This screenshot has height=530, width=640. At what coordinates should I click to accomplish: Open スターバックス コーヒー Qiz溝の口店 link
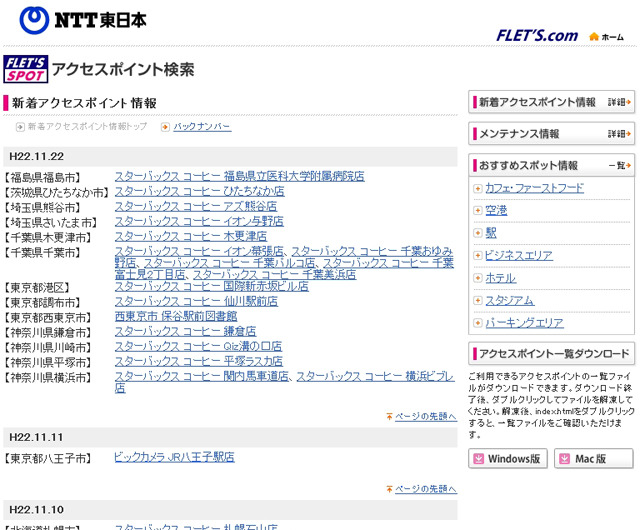coord(198,346)
